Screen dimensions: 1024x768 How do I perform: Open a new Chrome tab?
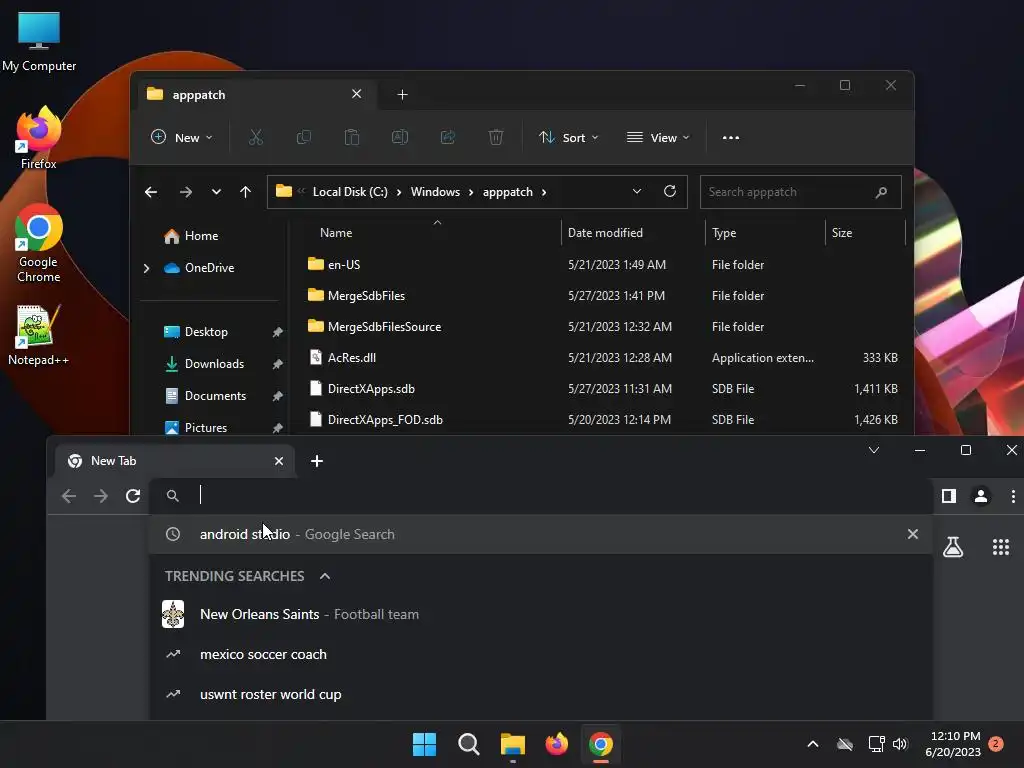317,461
